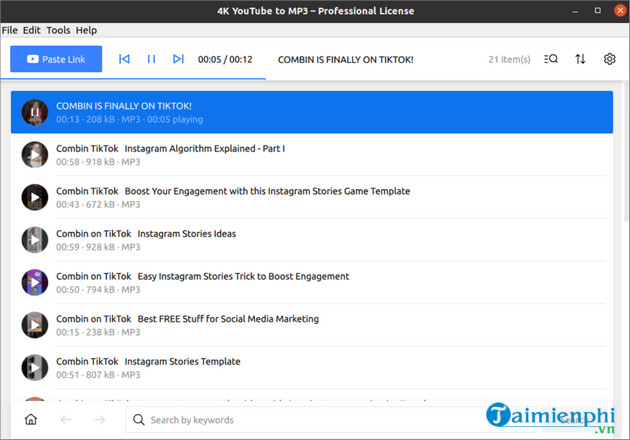Skip to next track

point(178,59)
